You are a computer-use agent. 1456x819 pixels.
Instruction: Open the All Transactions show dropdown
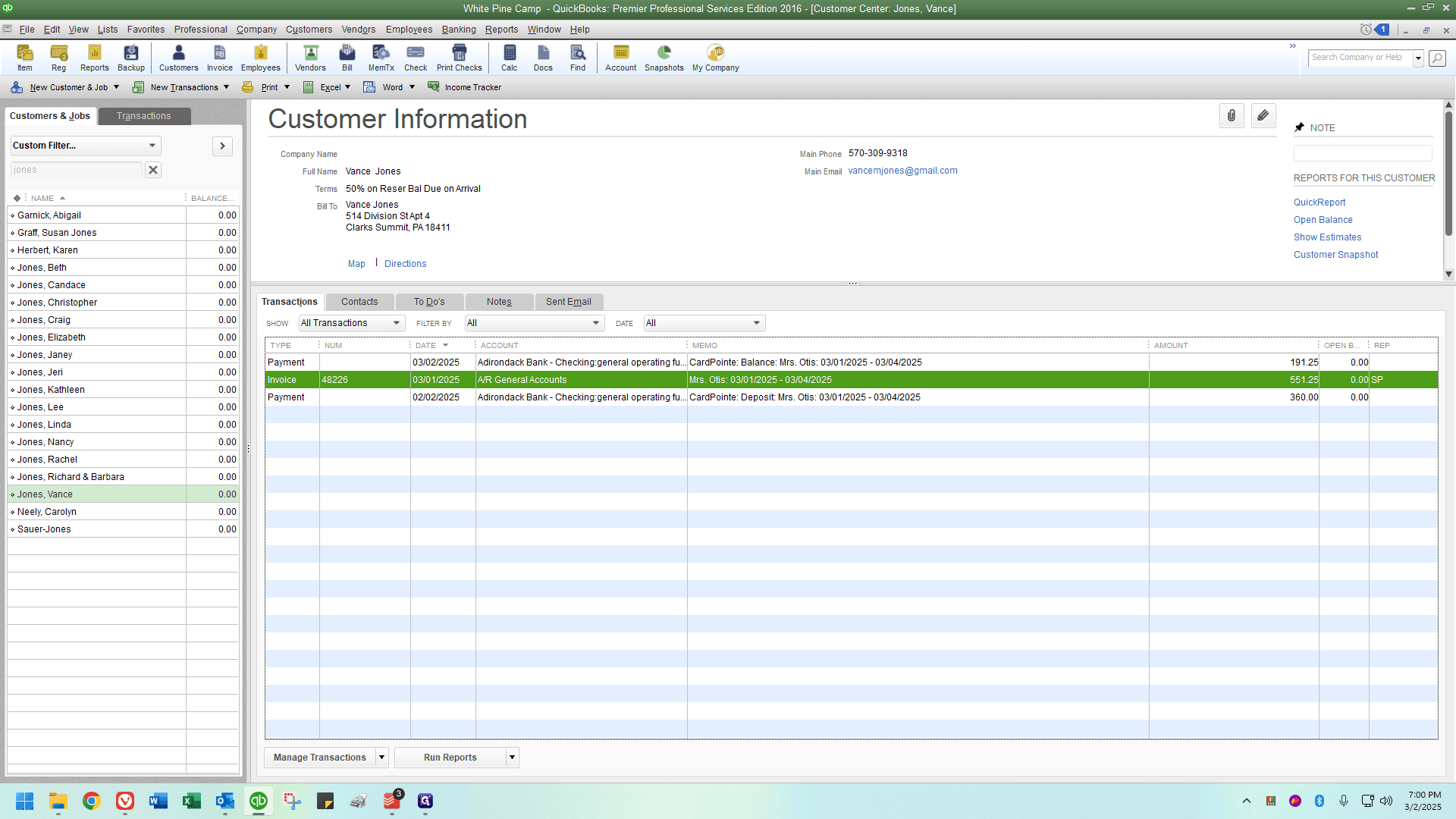(x=352, y=323)
